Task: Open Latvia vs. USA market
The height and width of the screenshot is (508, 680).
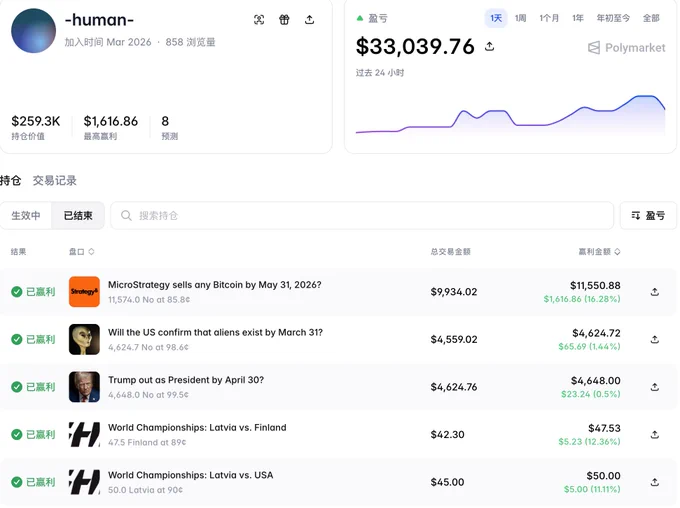Action: pos(191,475)
